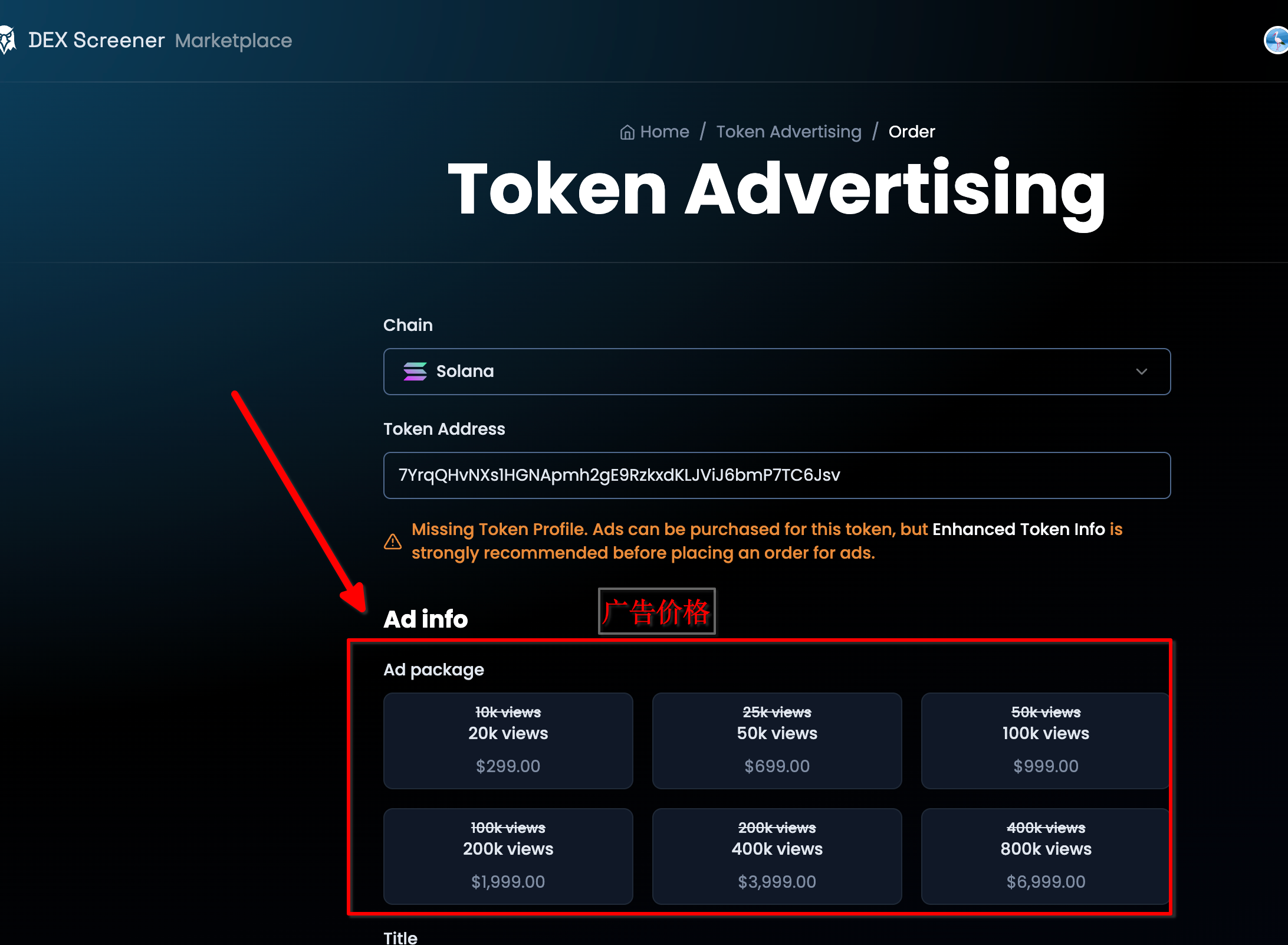Select the 20k views $299.00 package
This screenshot has width=1288, height=945.
pyautogui.click(x=508, y=740)
